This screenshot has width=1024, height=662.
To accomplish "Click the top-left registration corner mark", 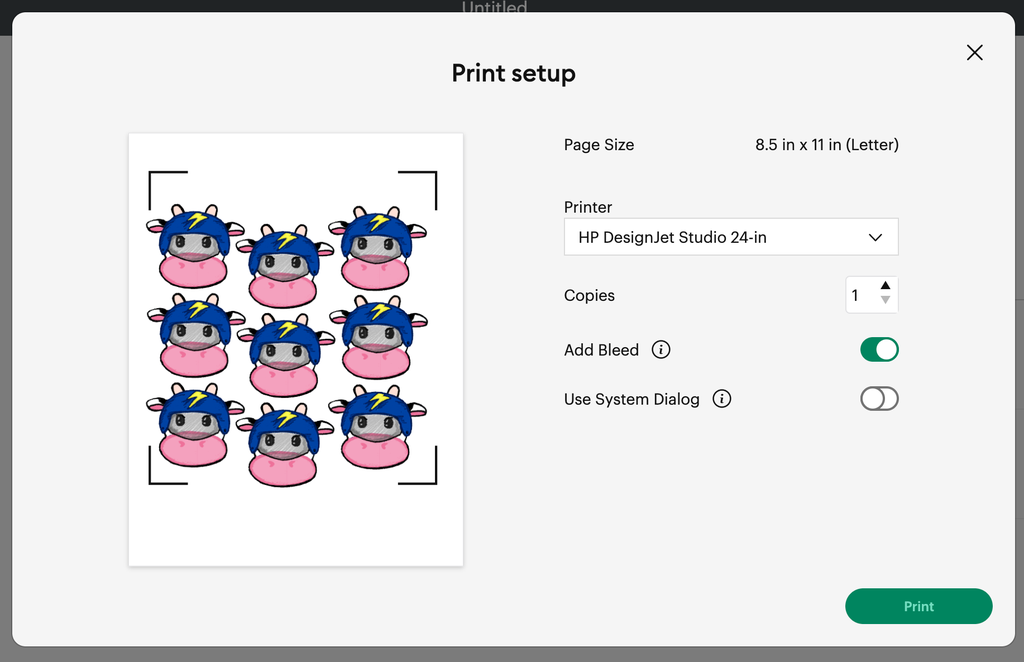I will [156, 179].
